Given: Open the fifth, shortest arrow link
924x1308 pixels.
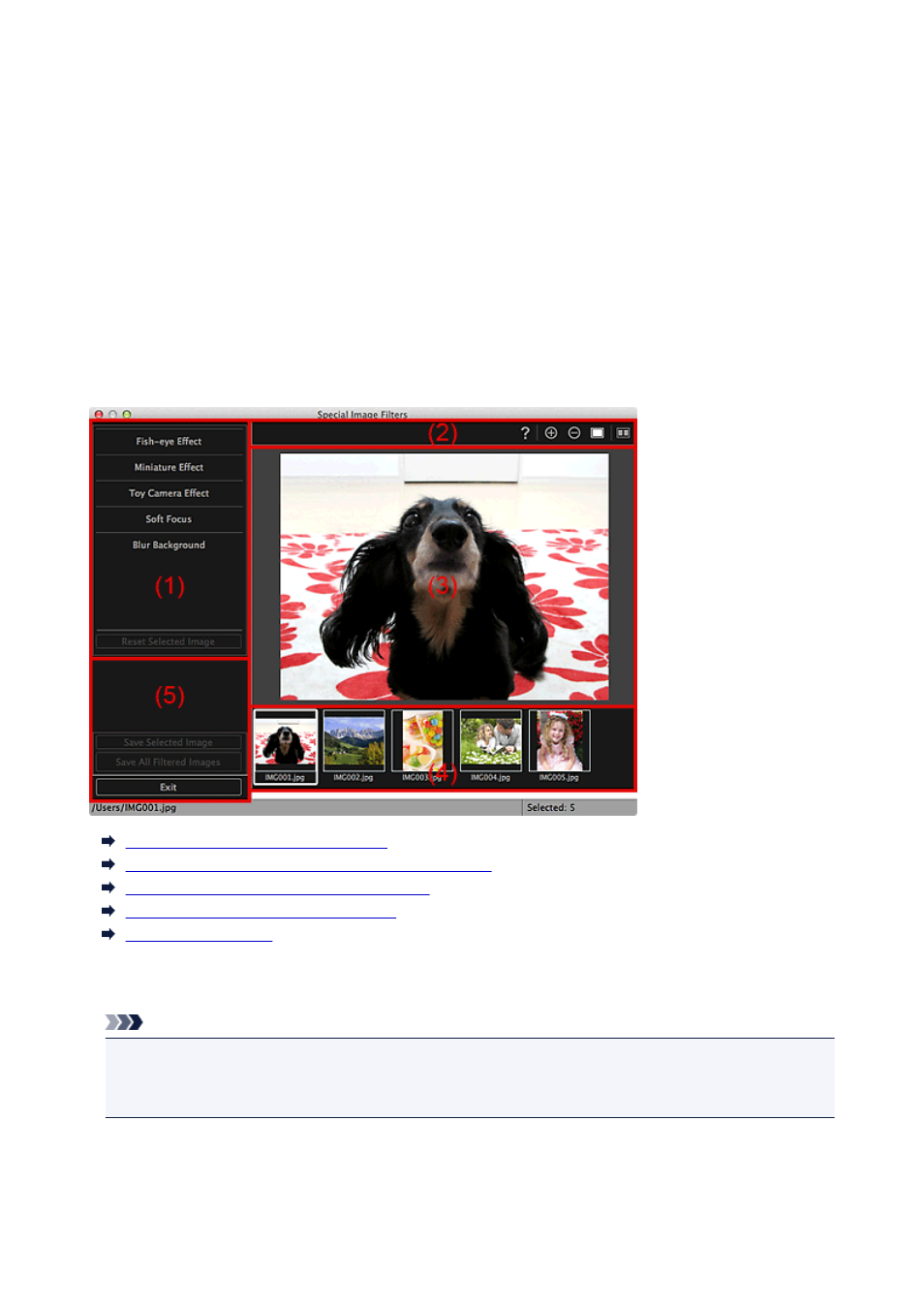Looking at the screenshot, I should pos(199,935).
